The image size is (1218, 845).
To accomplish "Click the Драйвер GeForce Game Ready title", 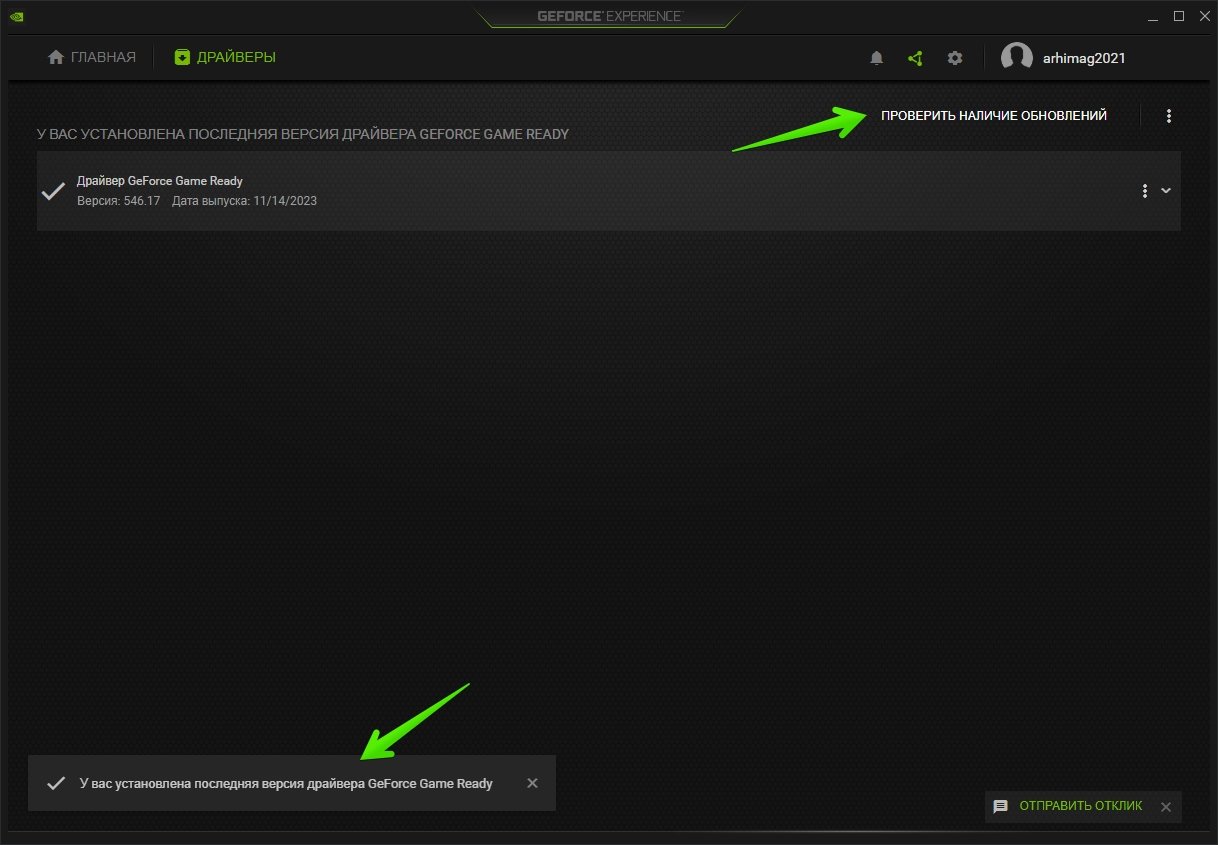I will (x=160, y=181).
